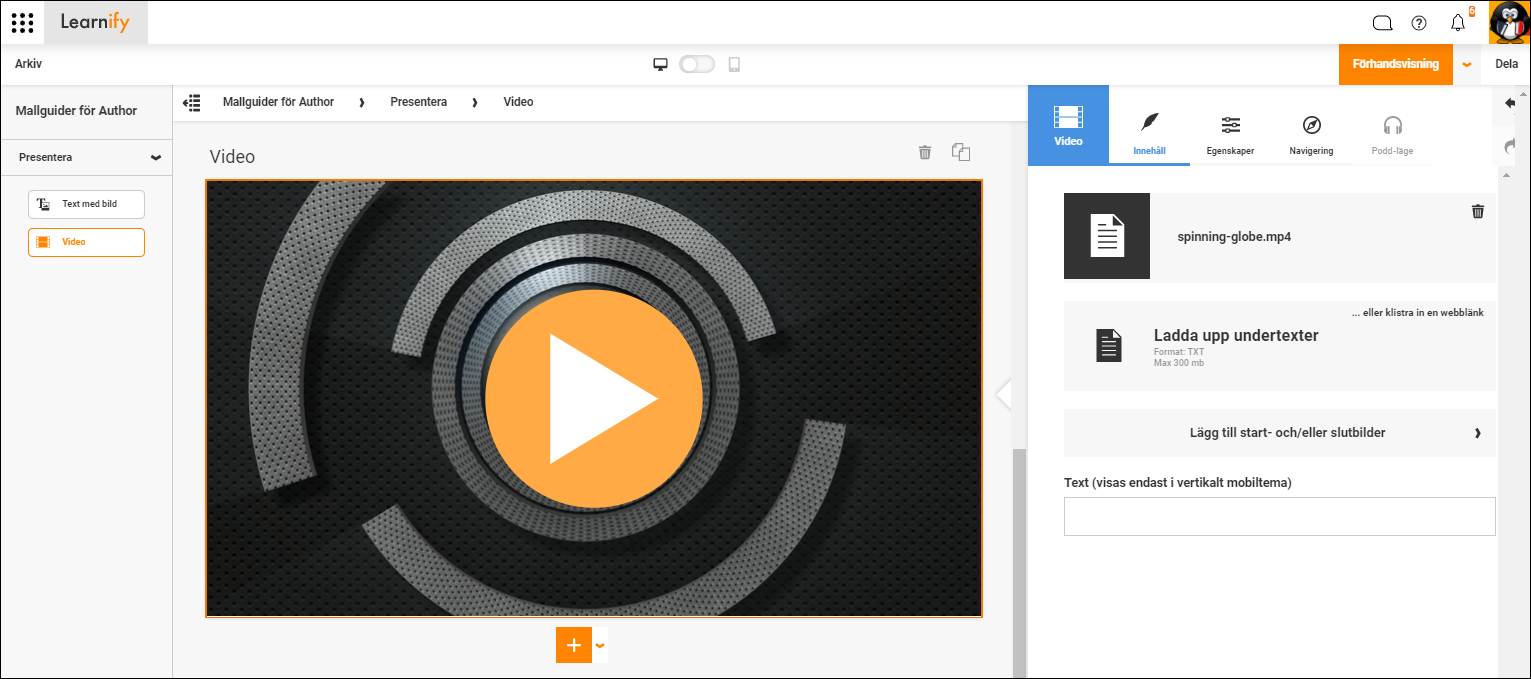The height and width of the screenshot is (679, 1531).
Task: Click the Förhandsvisning button
Action: tap(1395, 64)
